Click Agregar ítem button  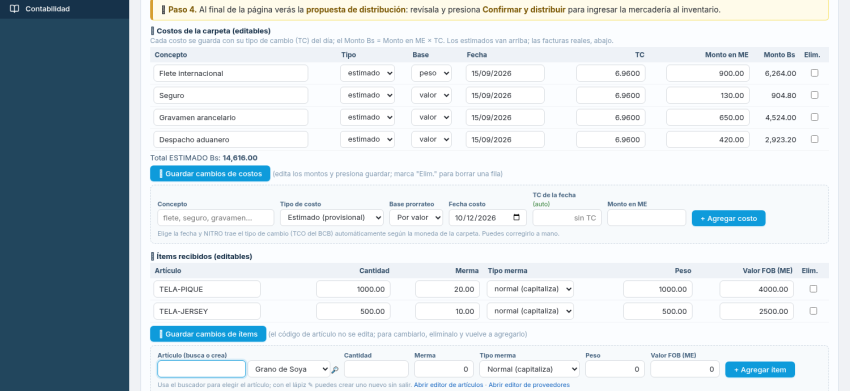coord(760,369)
